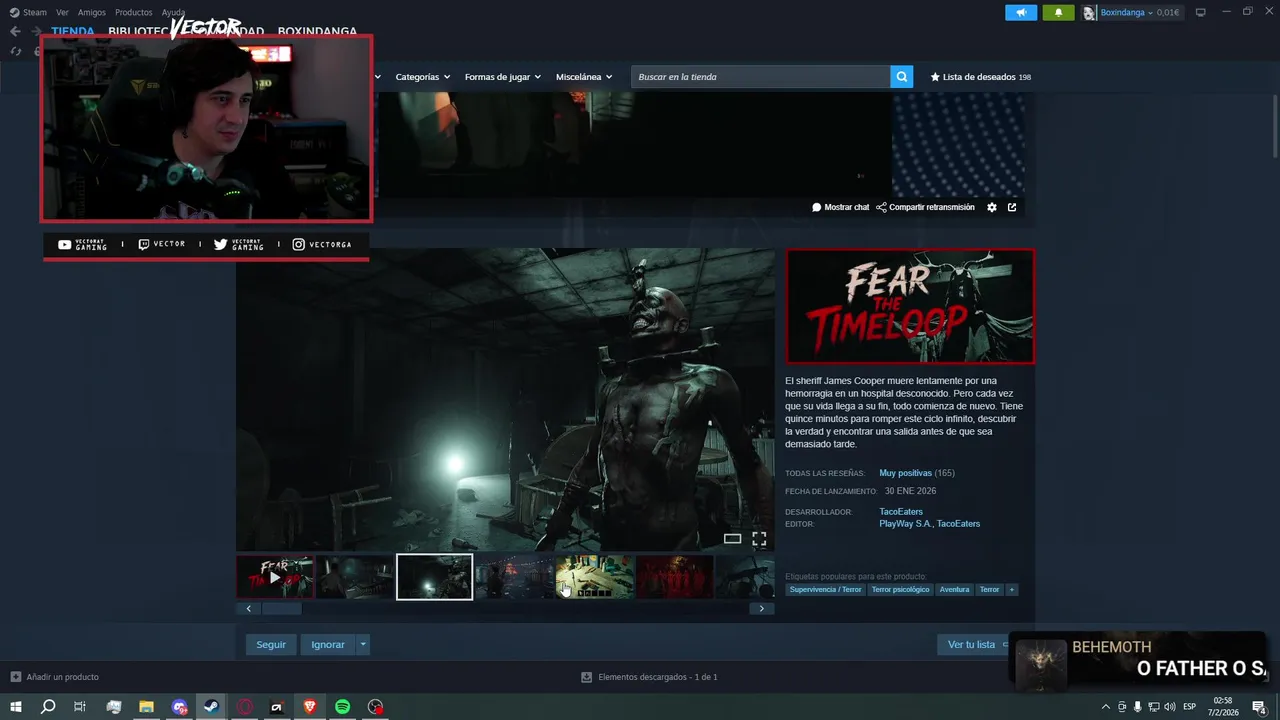Screen dimensions: 1280x720
Task: Click the plus icon beside Añadir un producto
Action: point(15,677)
